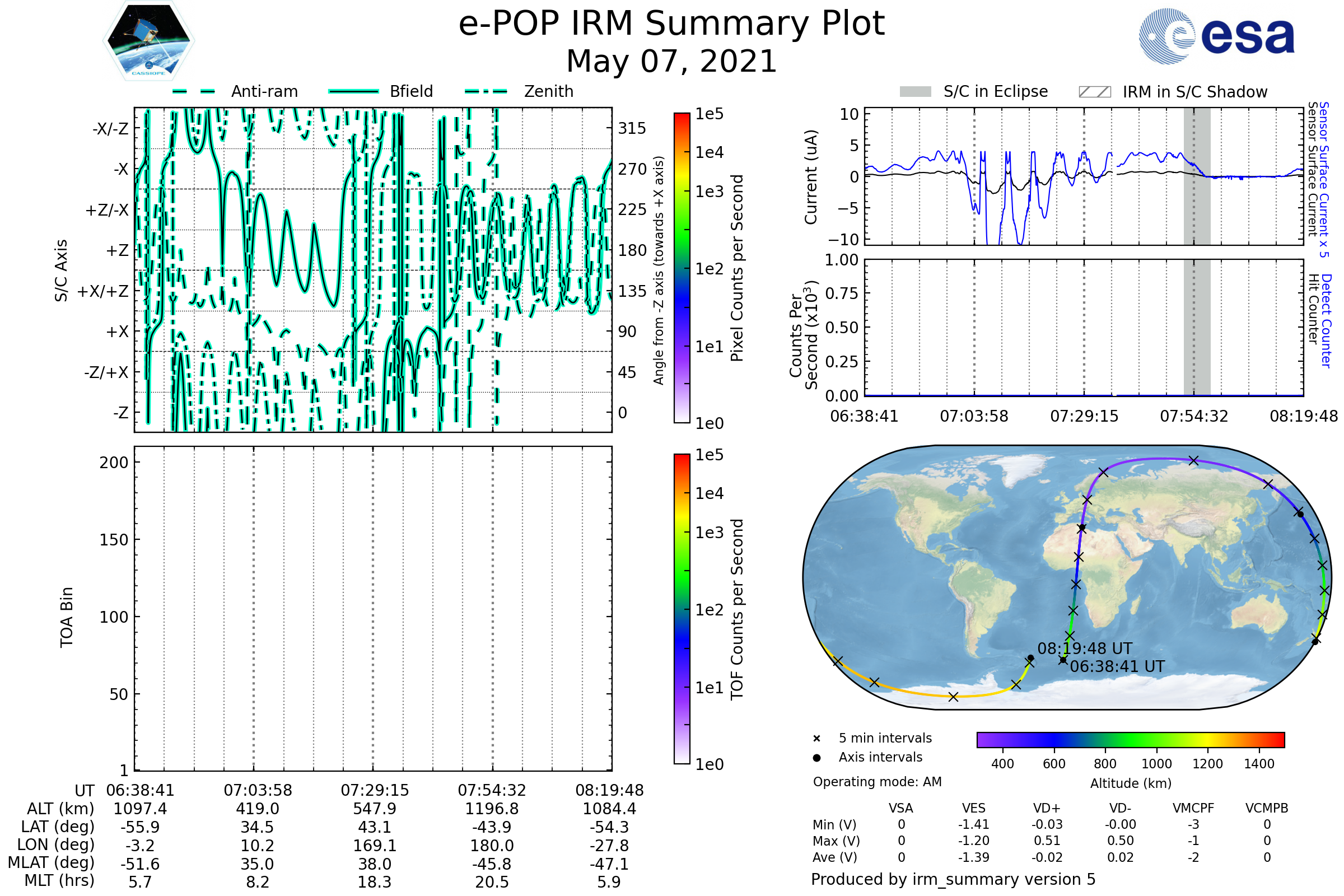Click the CASSIOPE satellite hexagon logo
This screenshot has width=1344, height=896.
(x=148, y=41)
